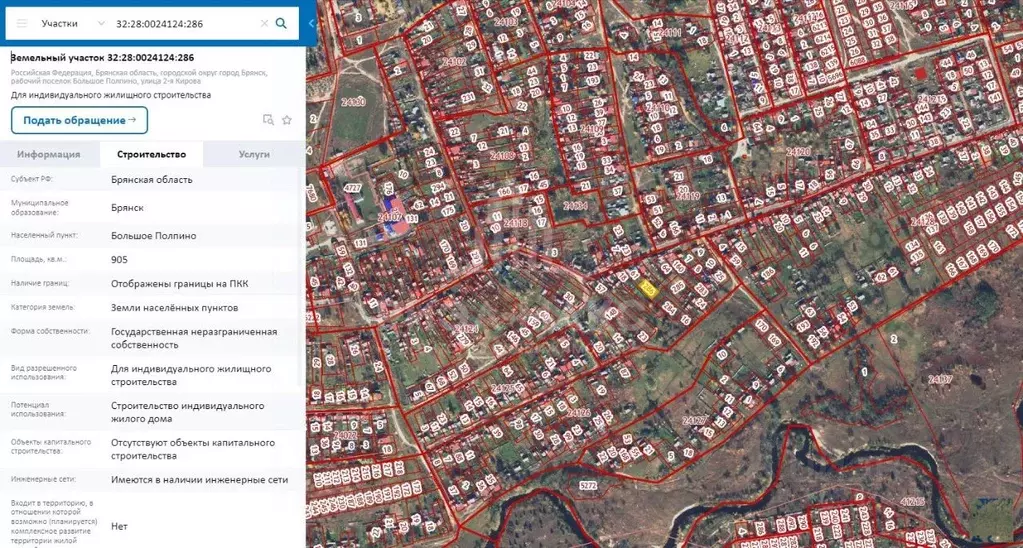The image size is (1023, 548).
Task: Run search with magnifier icon
Action: [281, 23]
